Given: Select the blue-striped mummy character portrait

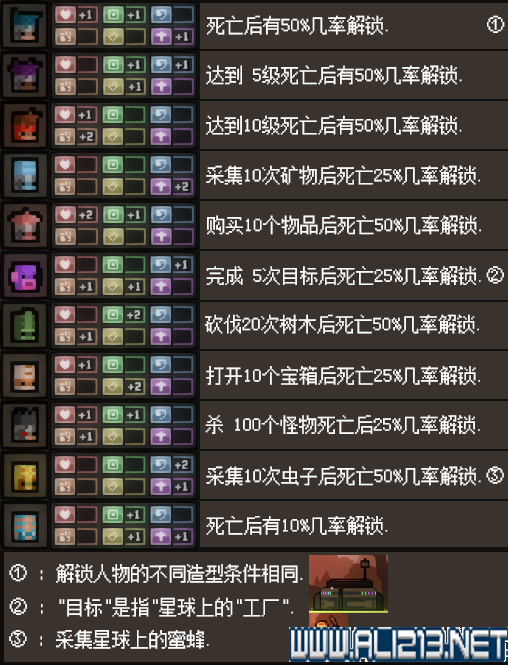Looking at the screenshot, I should (25, 526).
